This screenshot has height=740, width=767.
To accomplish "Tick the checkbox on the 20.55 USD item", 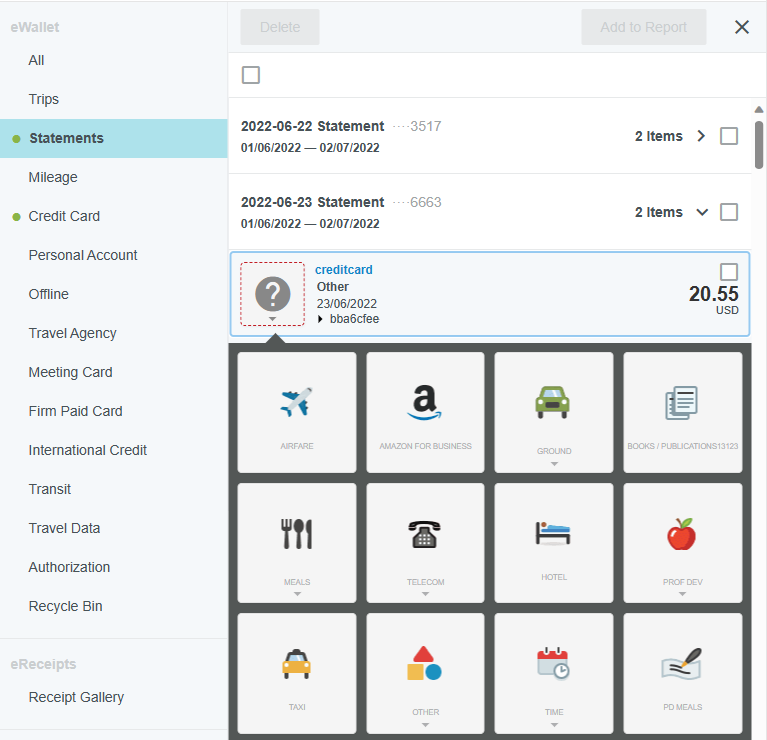I will click(729, 272).
